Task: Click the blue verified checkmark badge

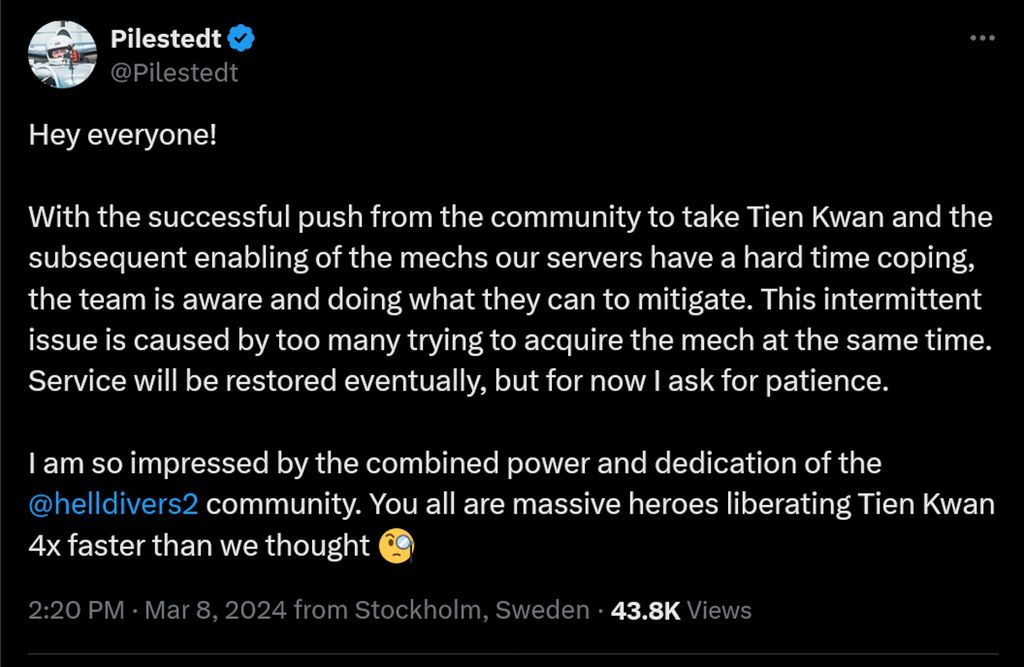Action: click(242, 38)
